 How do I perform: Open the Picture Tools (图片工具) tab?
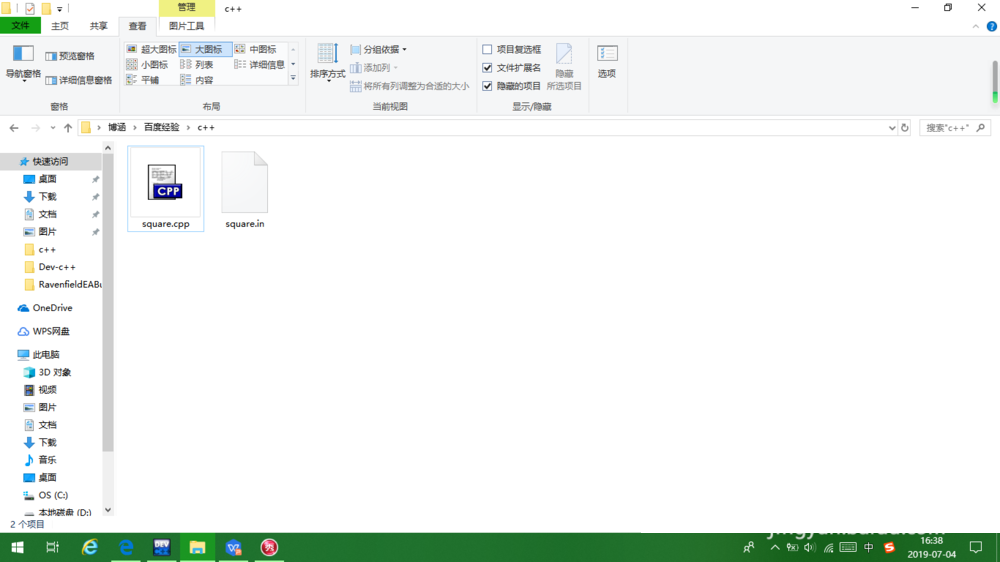[186, 26]
